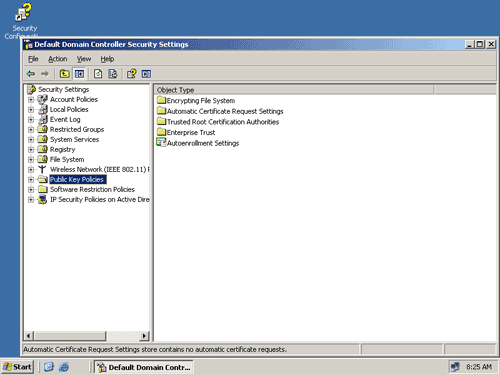Select Automatic Certificate Request Settings item
This screenshot has height=375, width=500.
point(225,111)
